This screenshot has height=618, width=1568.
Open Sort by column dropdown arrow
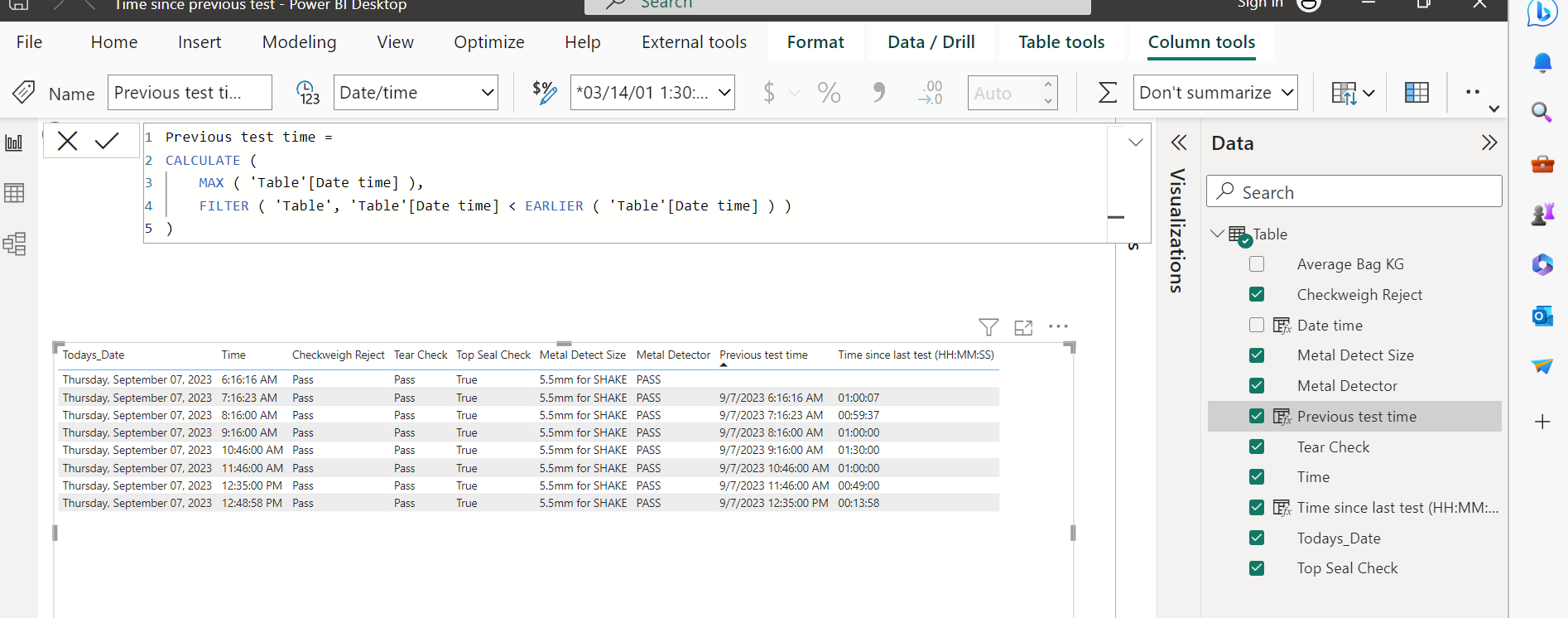[1368, 94]
